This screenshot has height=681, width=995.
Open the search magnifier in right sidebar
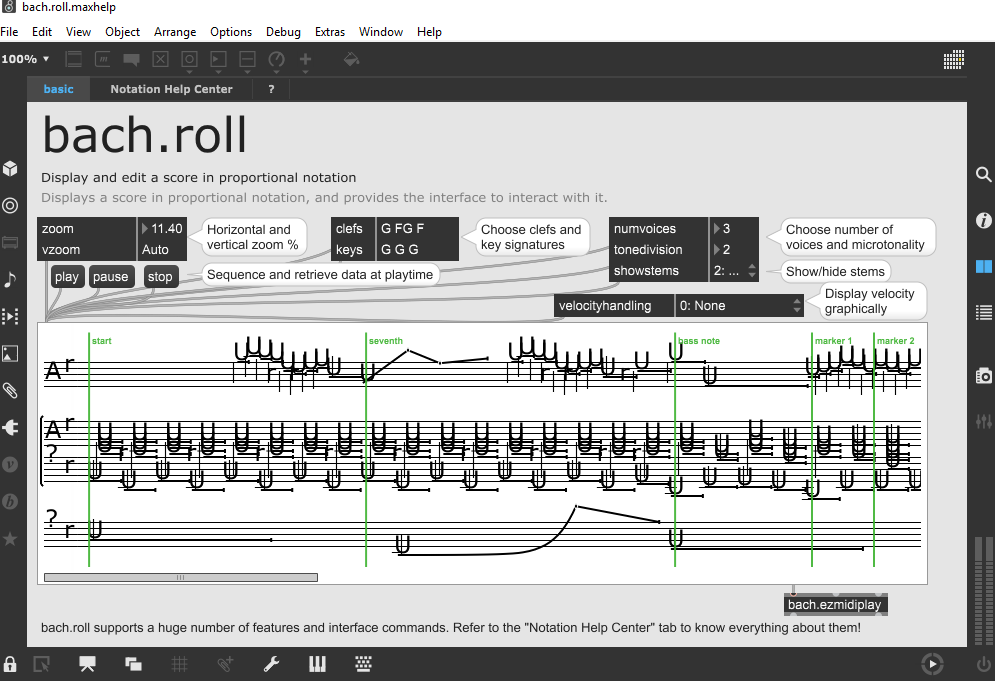[984, 175]
